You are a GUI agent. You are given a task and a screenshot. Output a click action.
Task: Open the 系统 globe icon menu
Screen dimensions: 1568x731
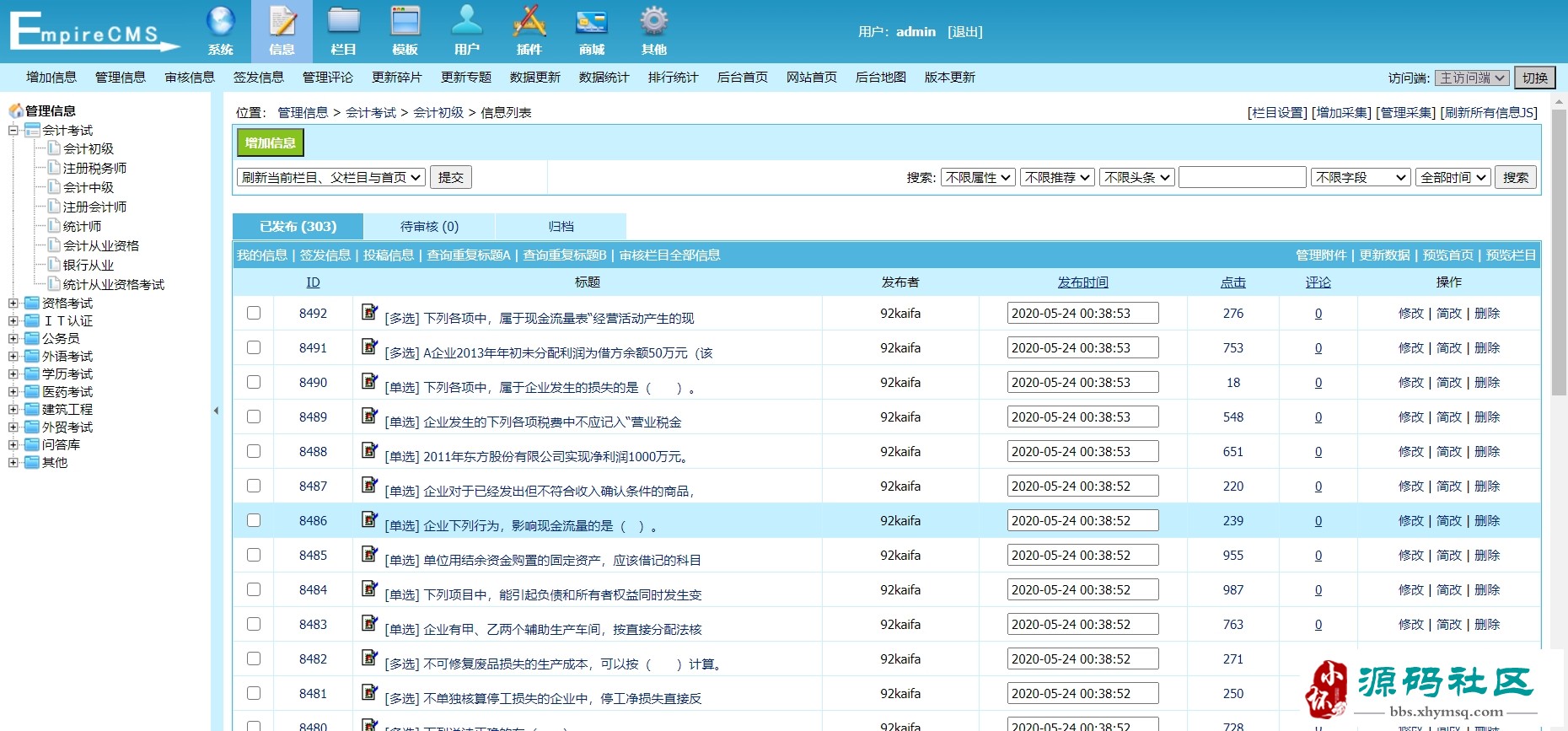pos(220,31)
